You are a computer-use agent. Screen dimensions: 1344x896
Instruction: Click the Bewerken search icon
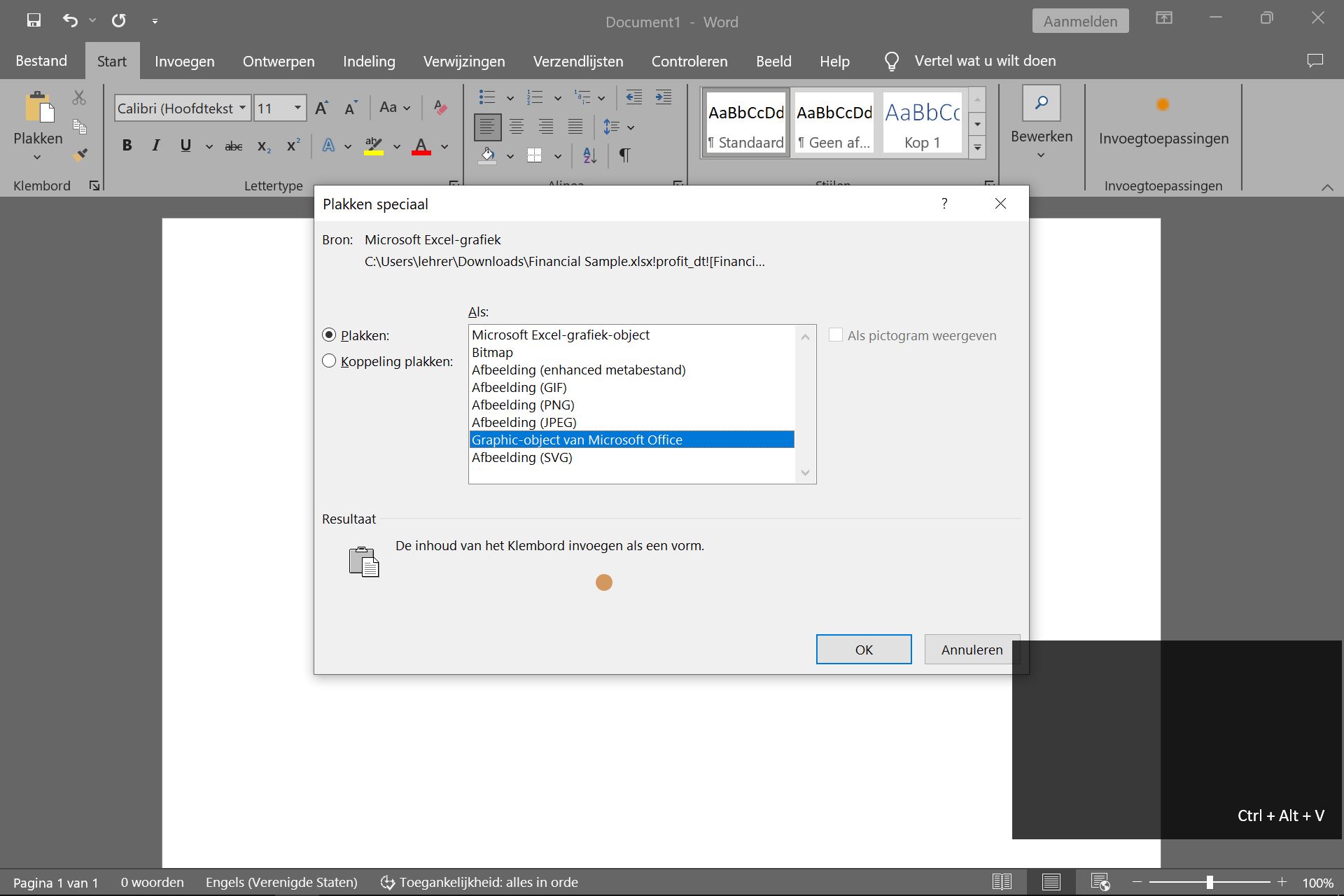click(x=1041, y=104)
